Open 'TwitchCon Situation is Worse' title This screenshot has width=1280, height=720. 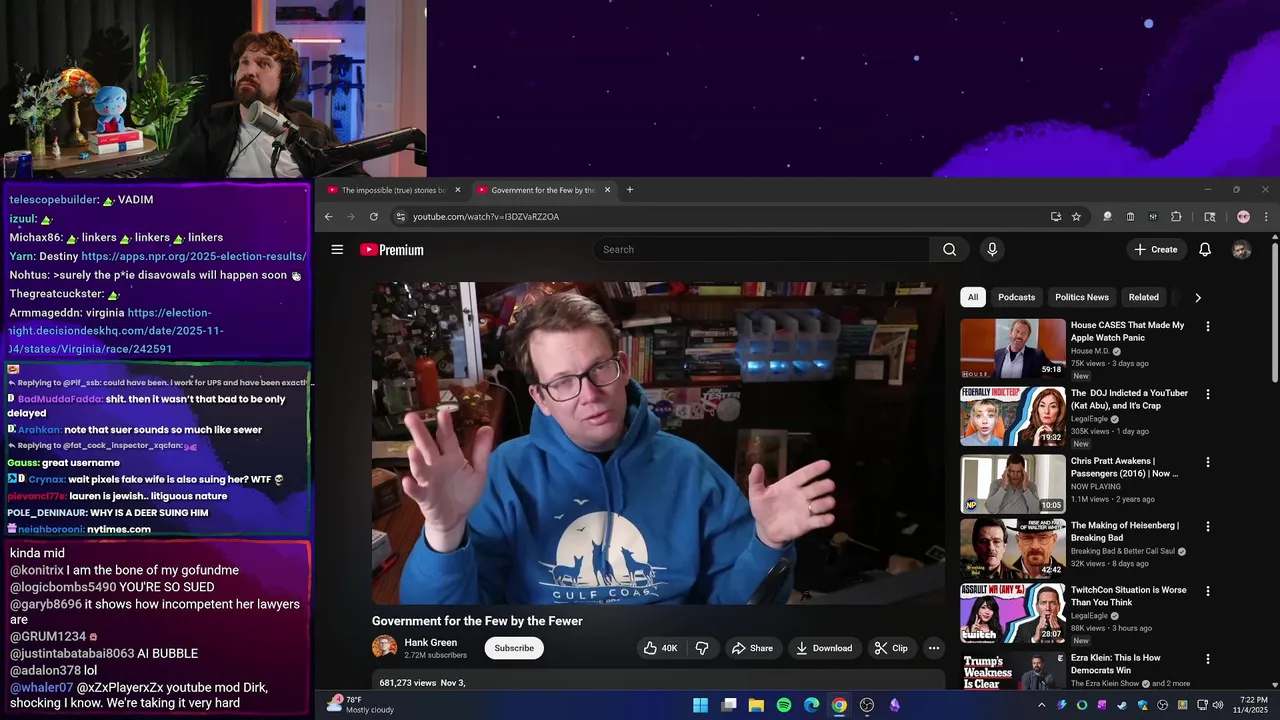click(x=1129, y=596)
